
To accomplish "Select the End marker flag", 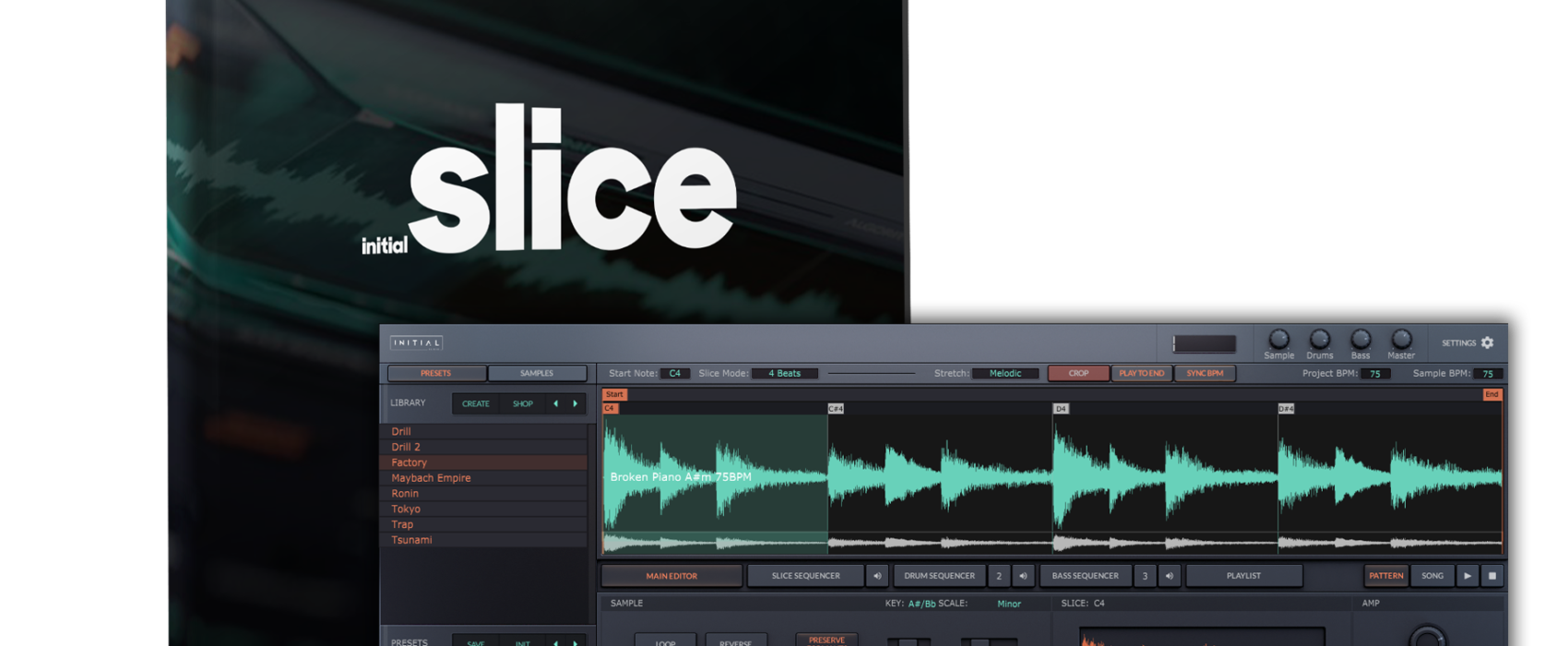I will pos(1491,394).
